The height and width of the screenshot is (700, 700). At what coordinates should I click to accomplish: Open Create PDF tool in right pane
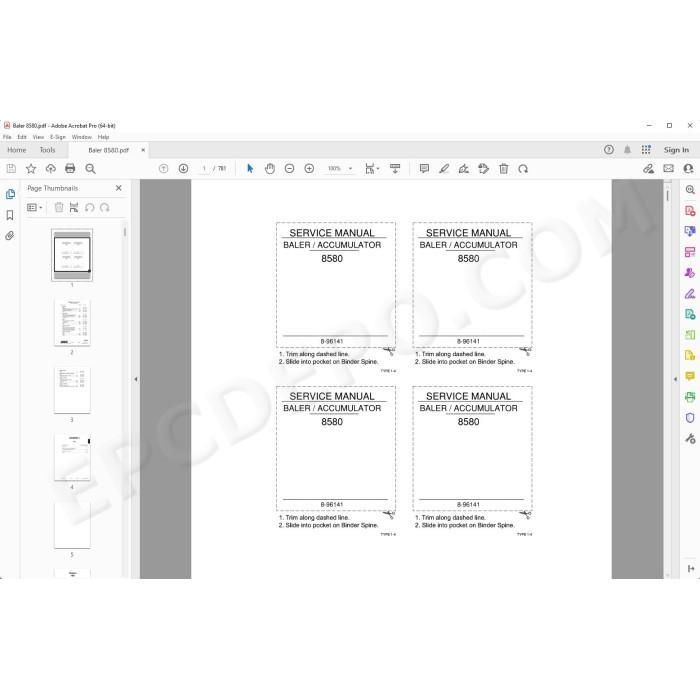coord(690,210)
